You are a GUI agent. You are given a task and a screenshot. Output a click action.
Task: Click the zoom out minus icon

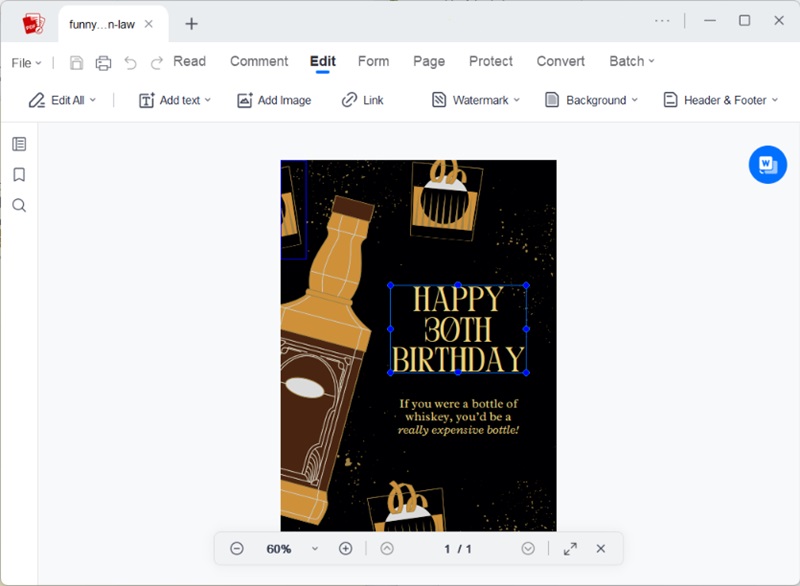click(x=237, y=548)
